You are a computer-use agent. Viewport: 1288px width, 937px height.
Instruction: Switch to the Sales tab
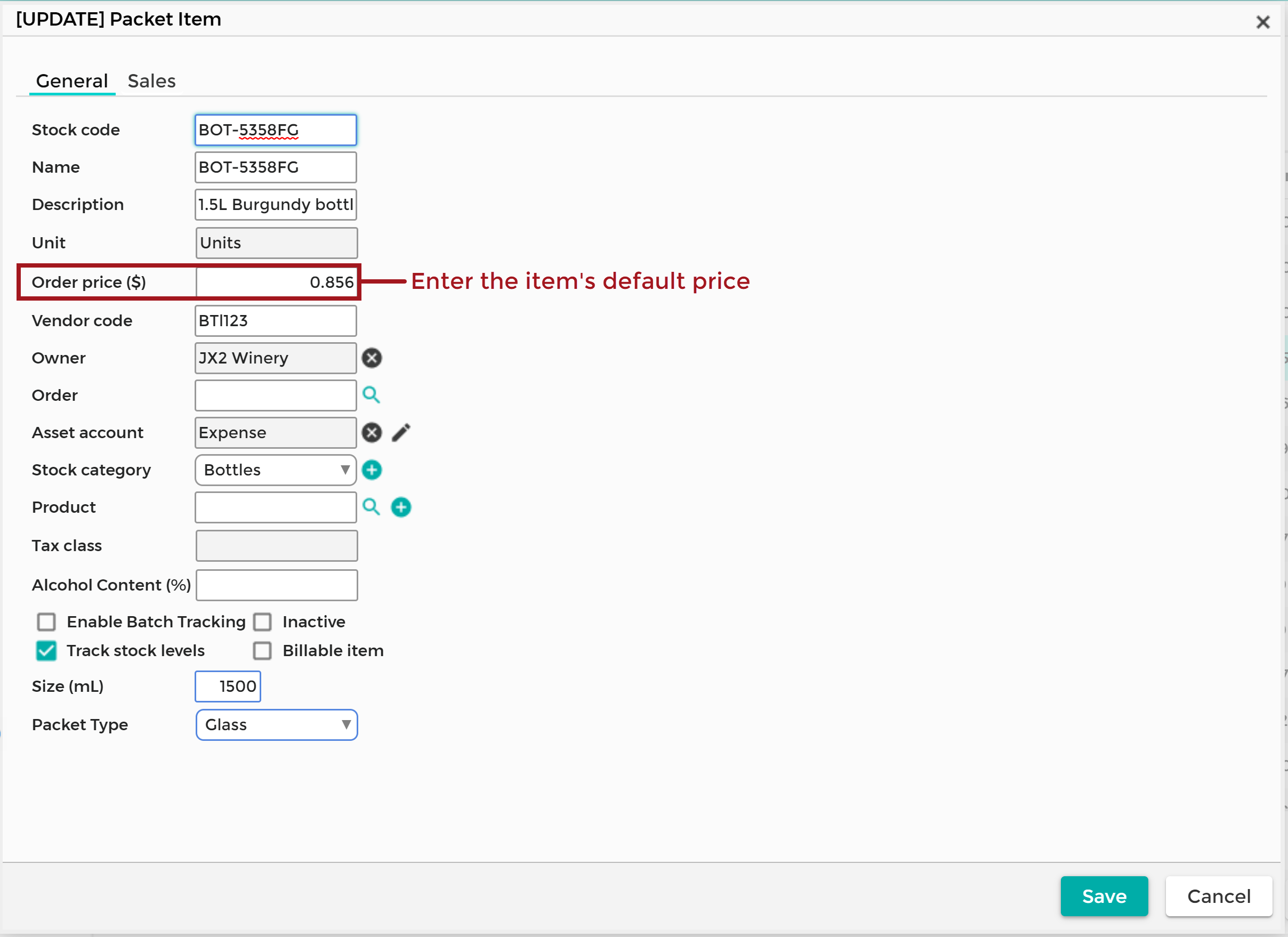point(151,81)
